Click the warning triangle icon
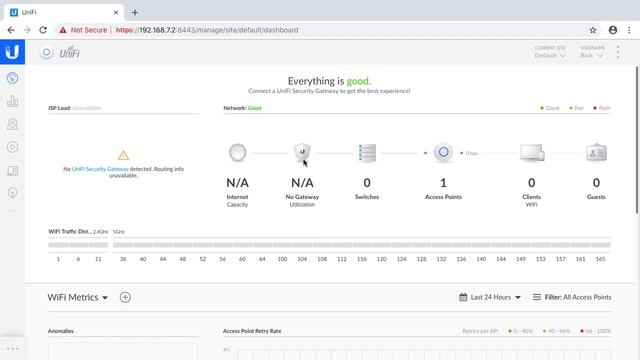 pos(123,155)
